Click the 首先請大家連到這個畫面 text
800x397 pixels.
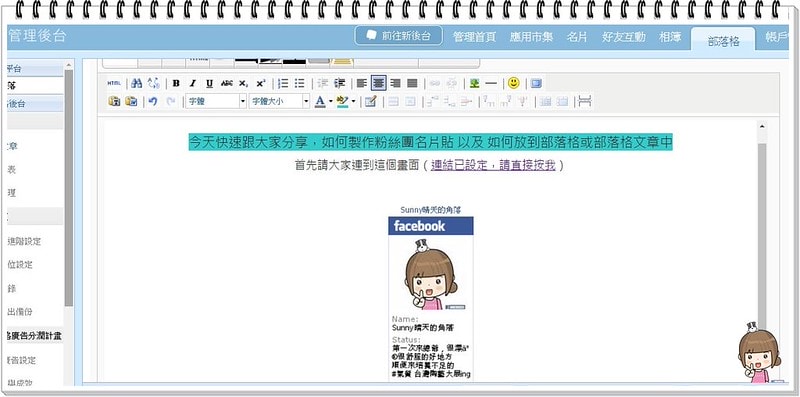tap(358, 165)
